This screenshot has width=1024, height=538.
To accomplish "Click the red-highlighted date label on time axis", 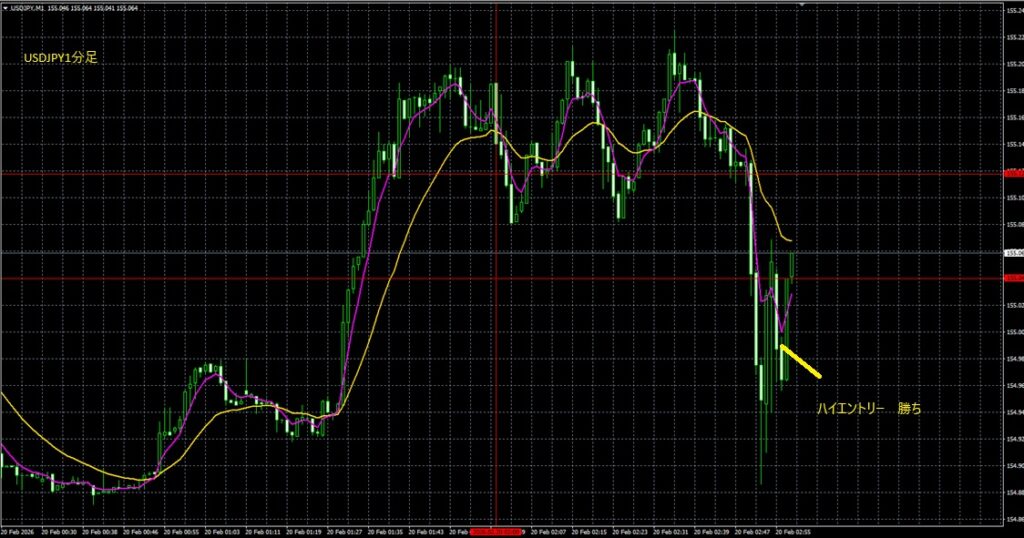I will (496, 532).
